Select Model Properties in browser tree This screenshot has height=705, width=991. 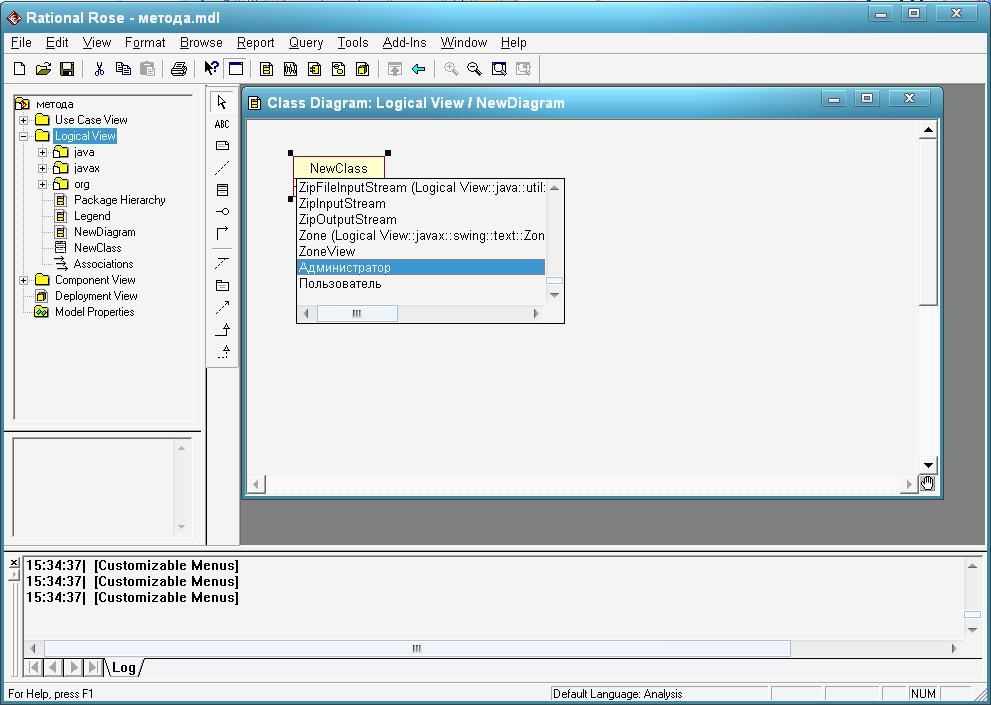coord(94,312)
